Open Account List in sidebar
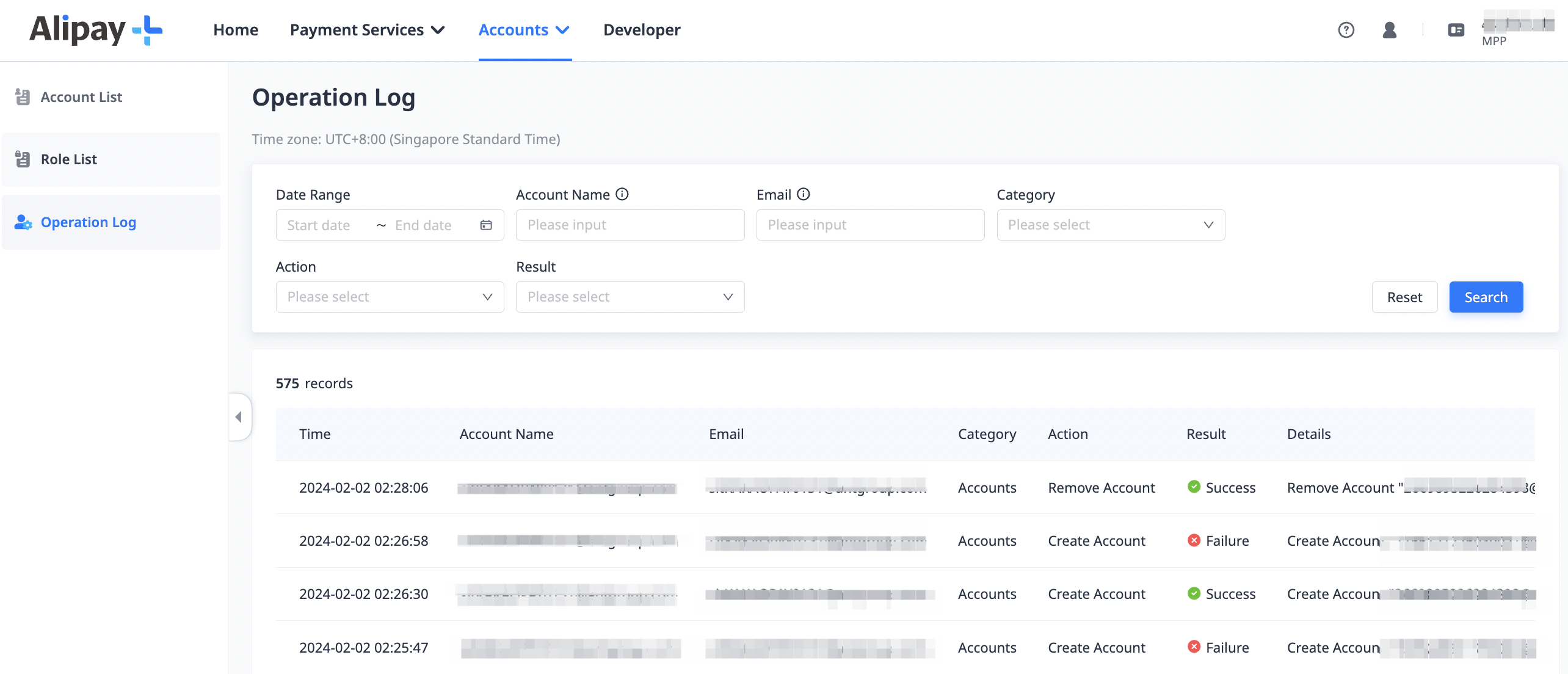The image size is (1568, 674). [x=111, y=97]
